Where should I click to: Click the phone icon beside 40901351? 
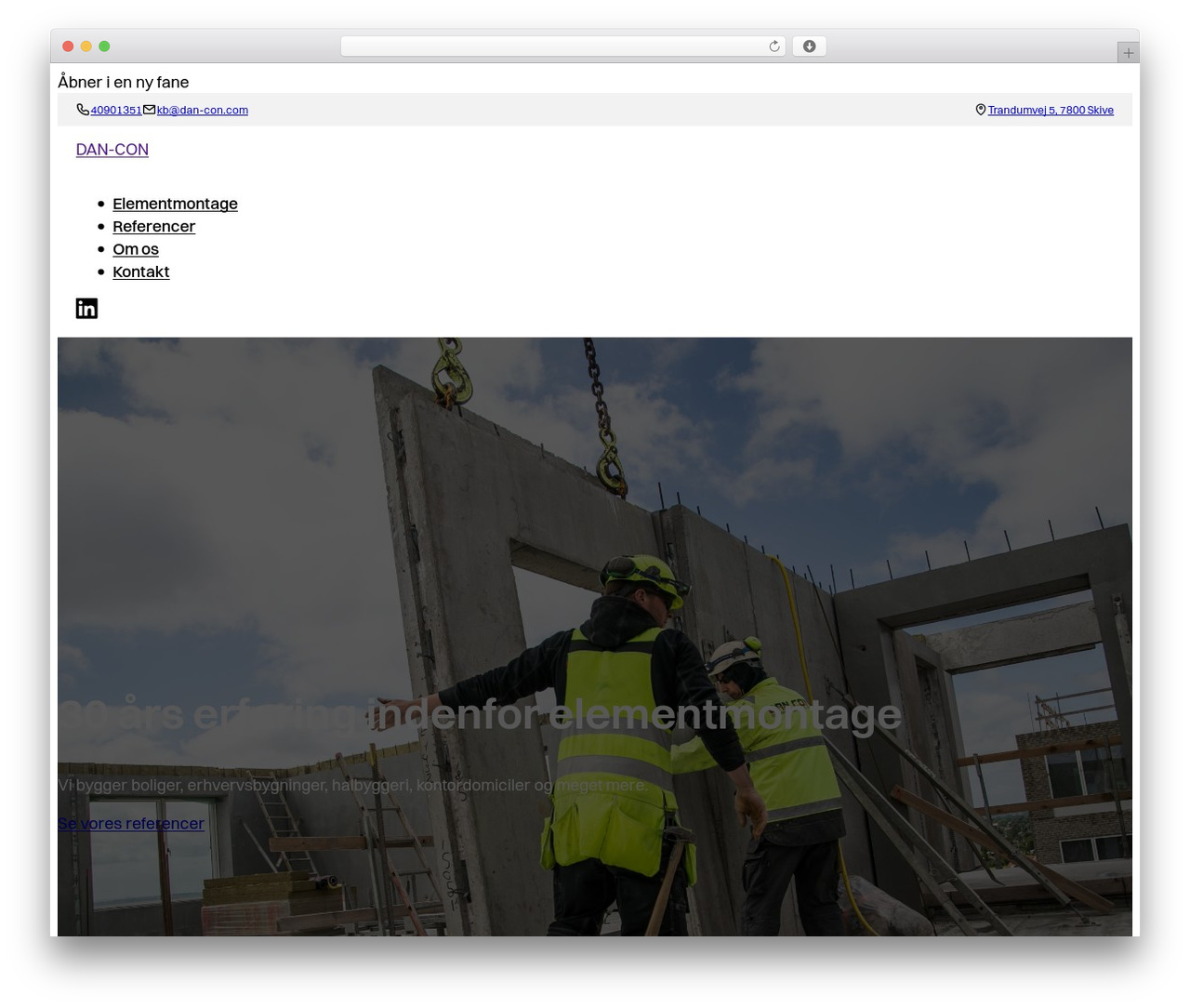(83, 110)
